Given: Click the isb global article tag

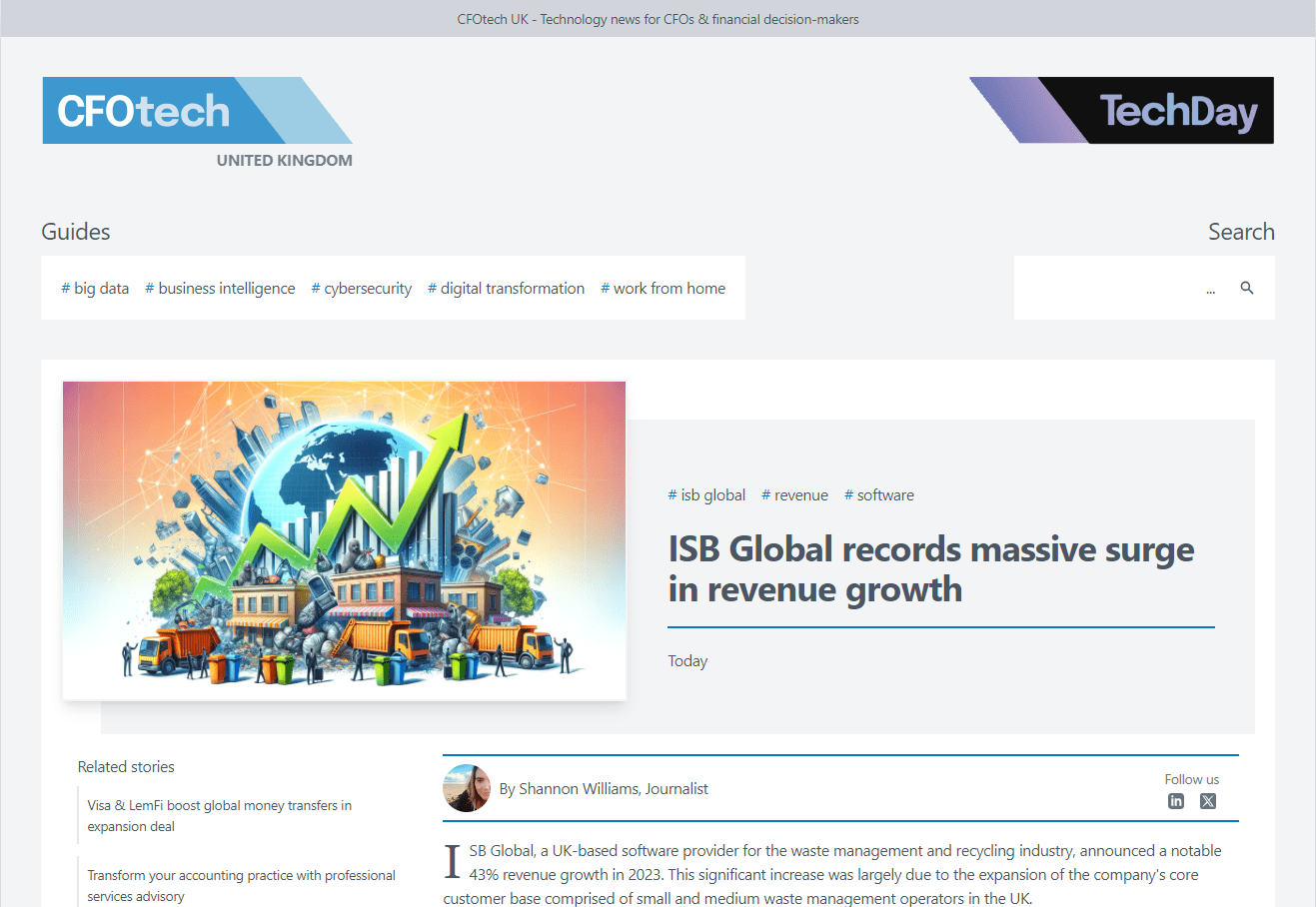Looking at the screenshot, I should pos(706,495).
